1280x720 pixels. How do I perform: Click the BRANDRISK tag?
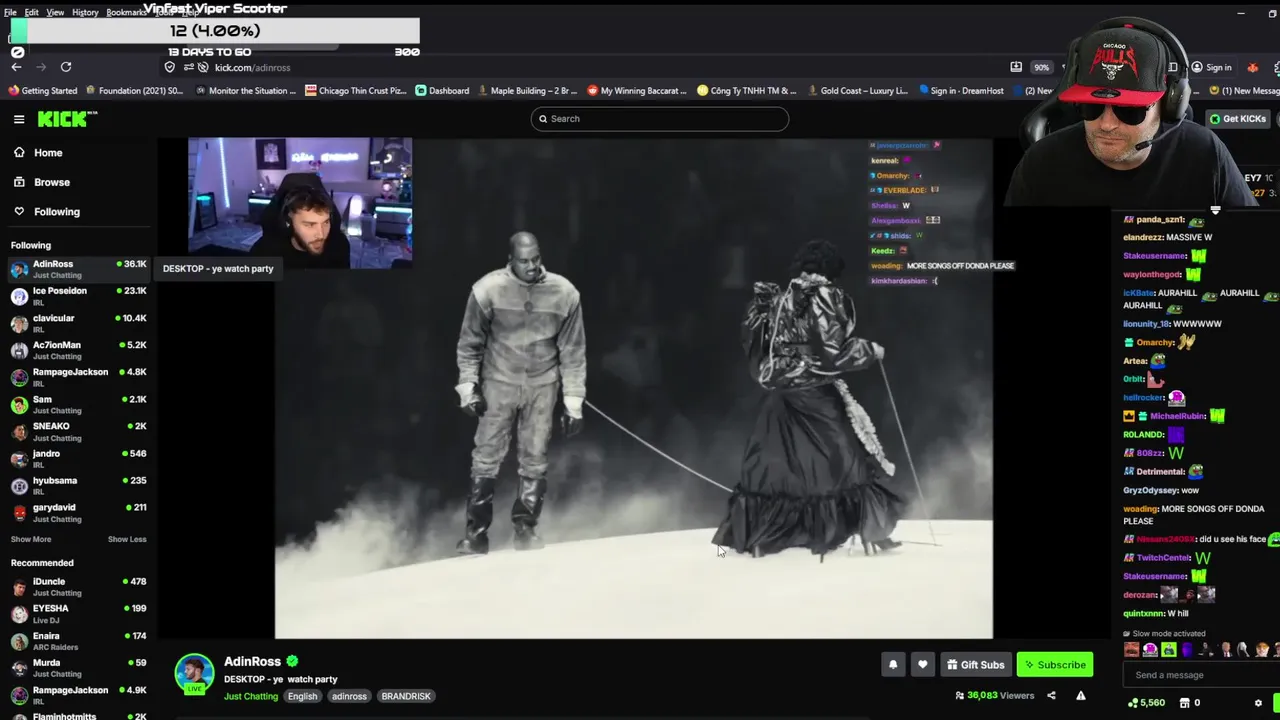(406, 696)
